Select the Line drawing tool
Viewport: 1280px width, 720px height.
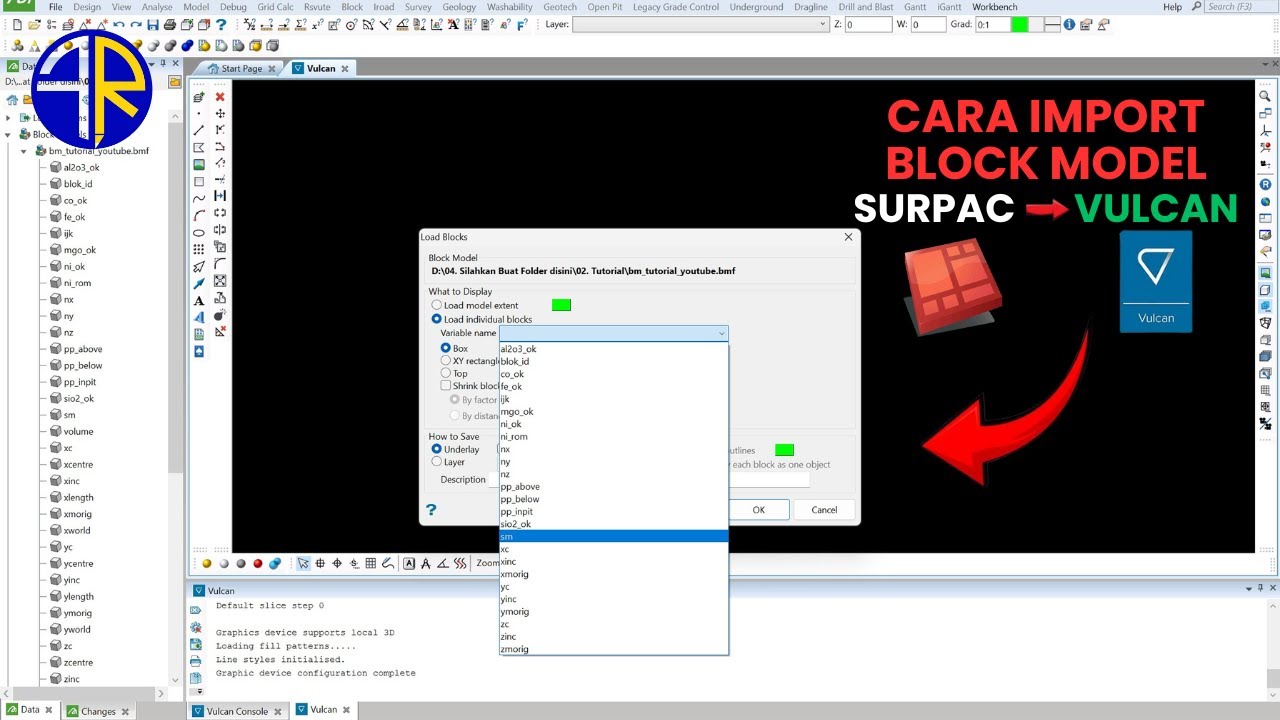[x=199, y=130]
